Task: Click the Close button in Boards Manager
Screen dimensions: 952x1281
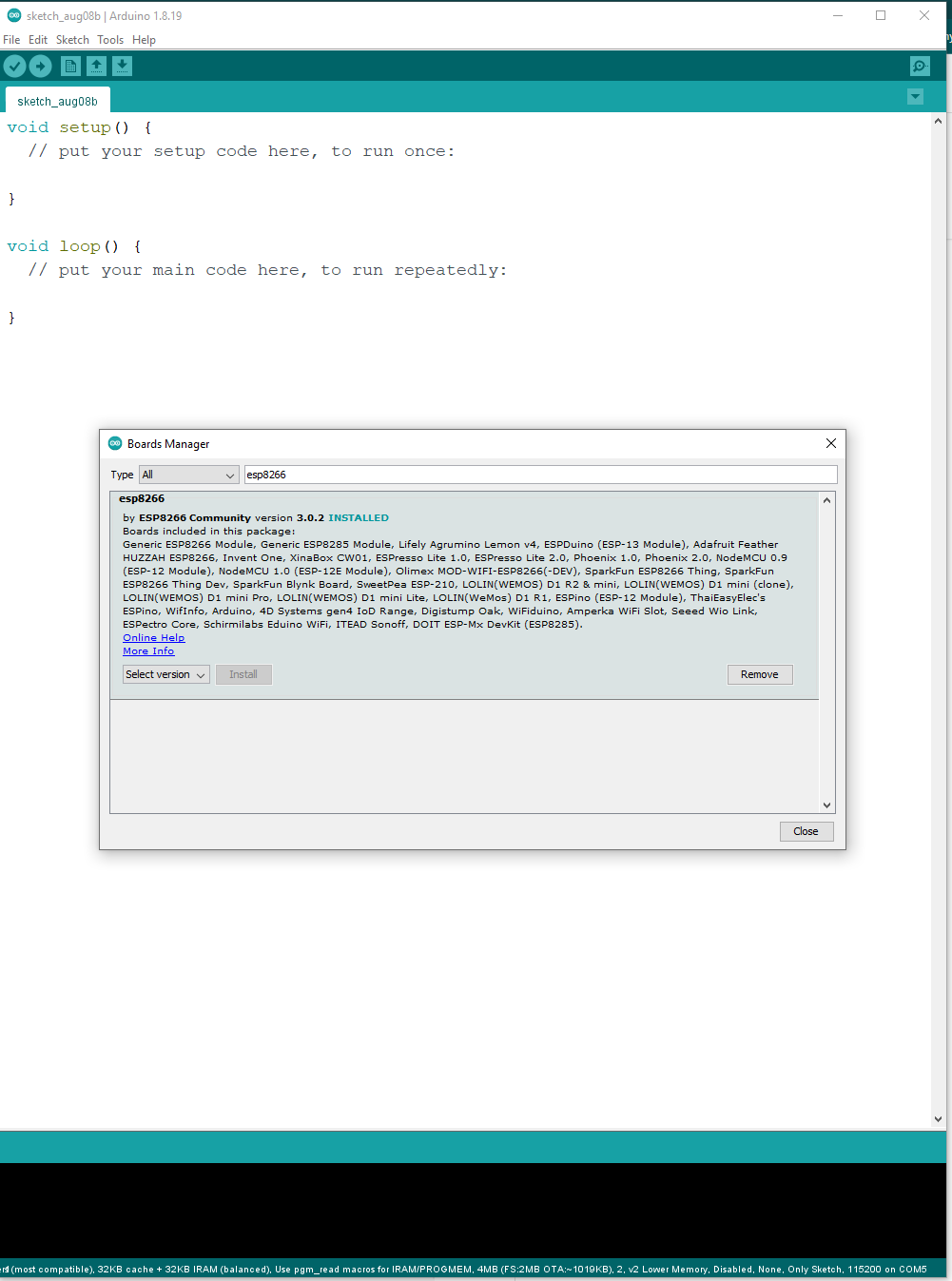Action: [x=806, y=831]
